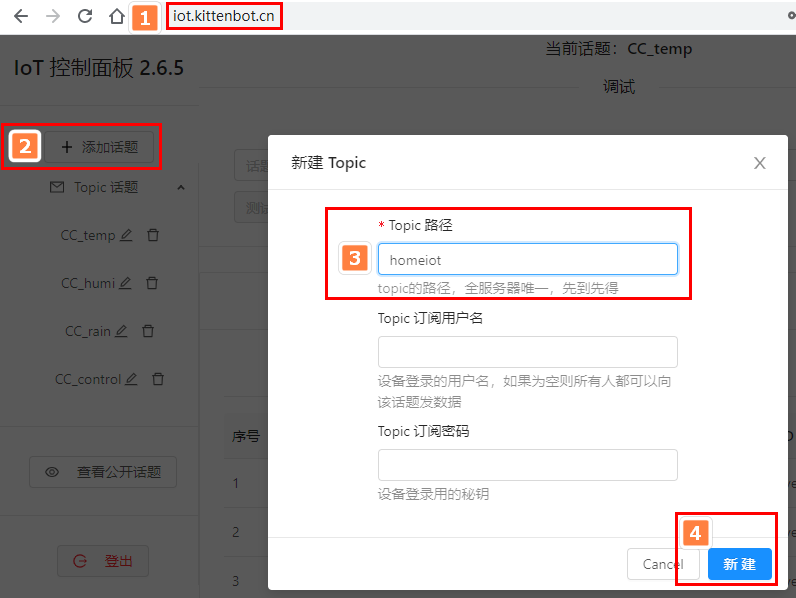This screenshot has height=598, width=796.
Task: Click the Topic 订阅密码 input box
Action: (x=527, y=465)
